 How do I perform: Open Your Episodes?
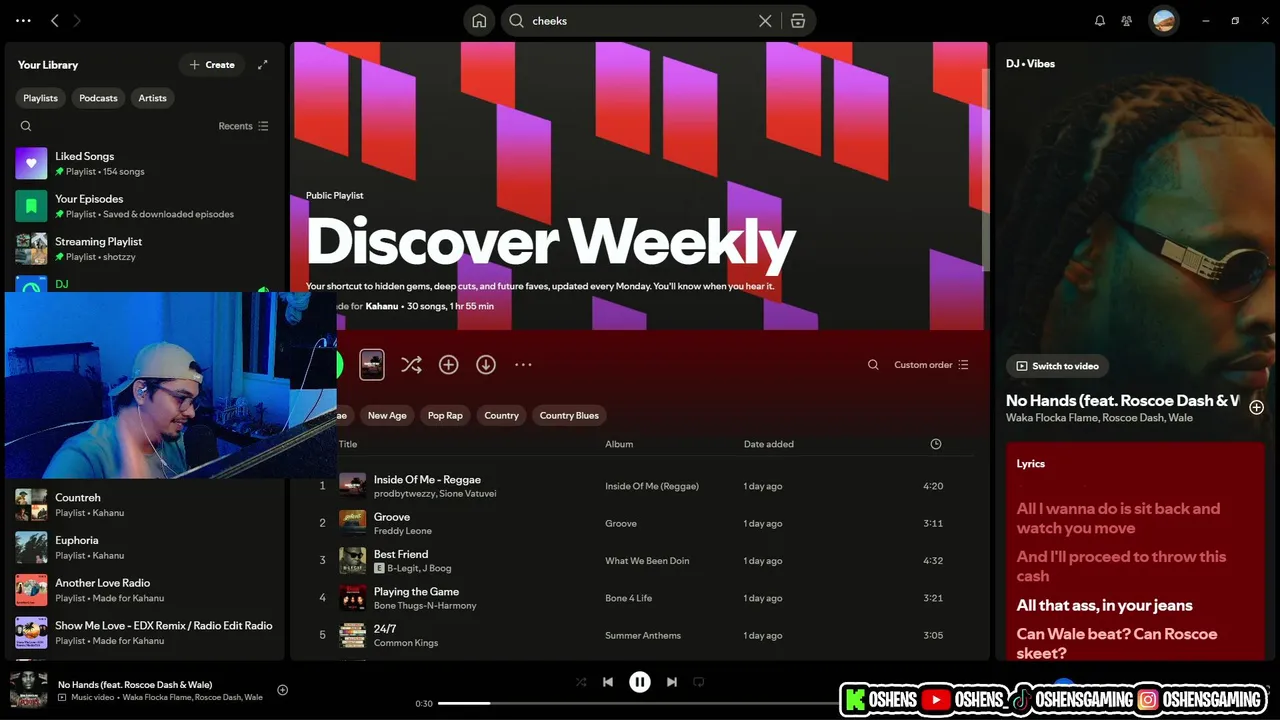coord(145,206)
